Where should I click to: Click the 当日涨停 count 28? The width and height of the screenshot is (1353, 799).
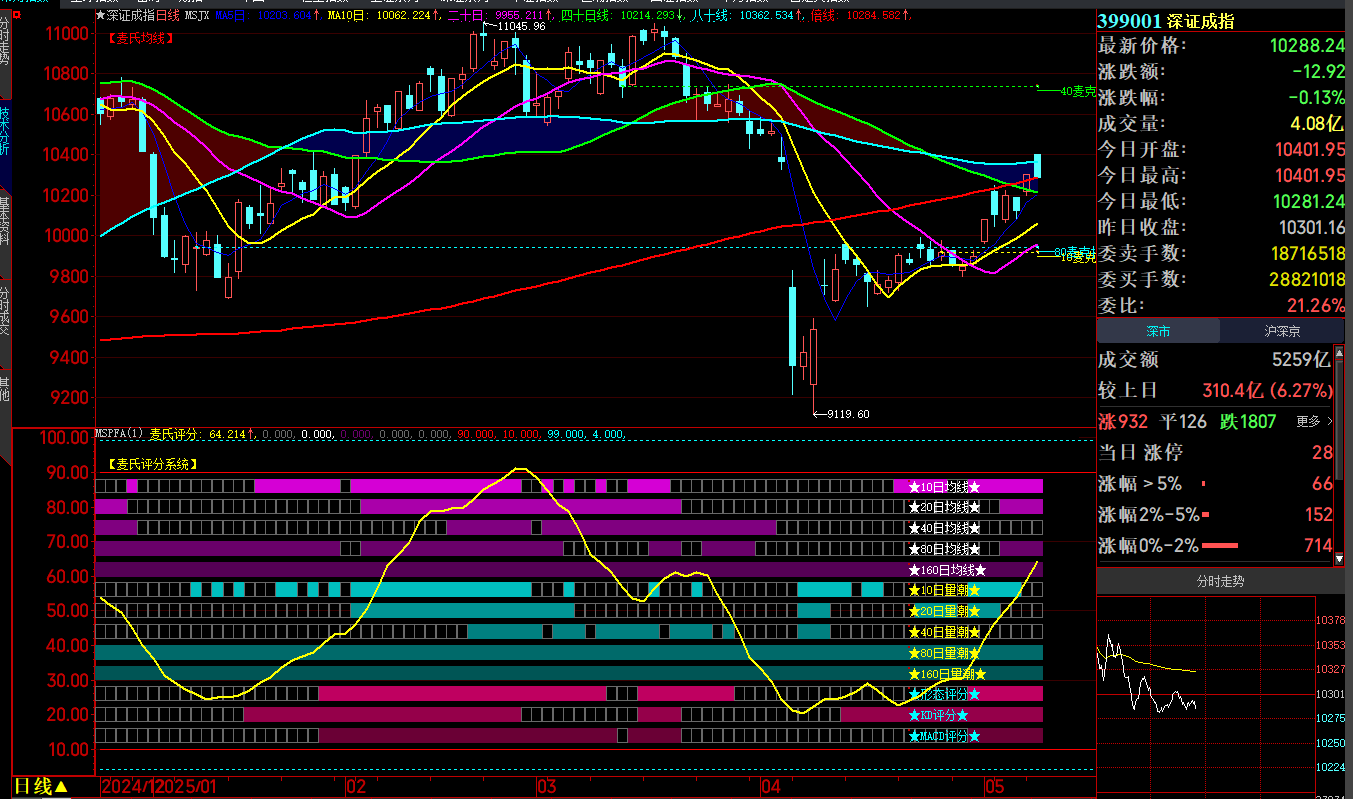click(1322, 453)
